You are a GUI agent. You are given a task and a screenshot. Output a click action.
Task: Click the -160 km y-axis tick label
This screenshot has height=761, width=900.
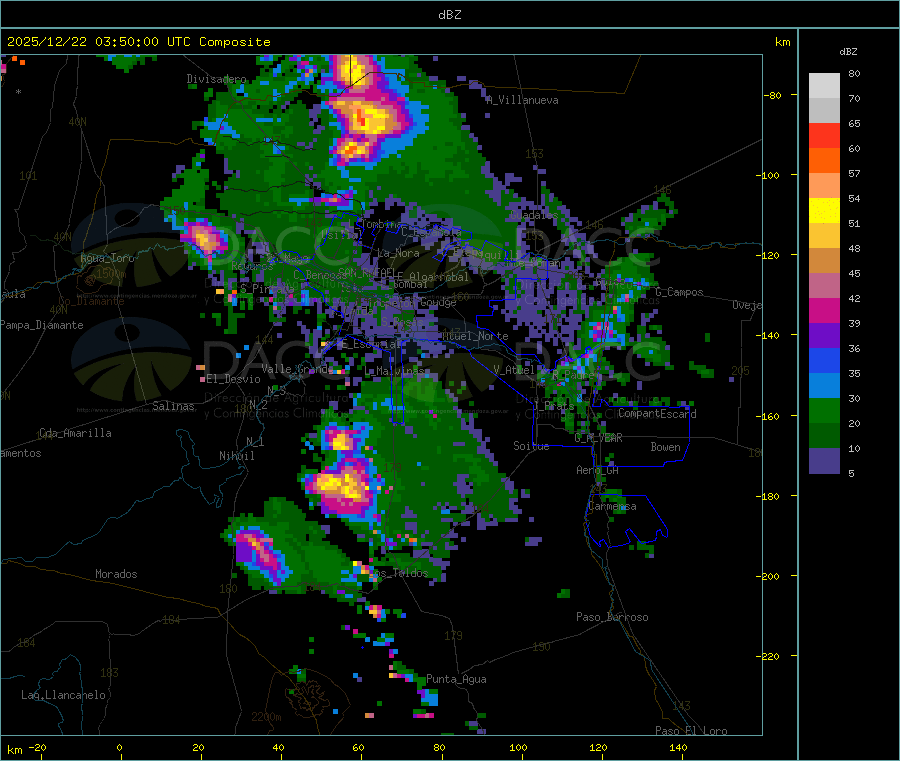click(x=770, y=416)
